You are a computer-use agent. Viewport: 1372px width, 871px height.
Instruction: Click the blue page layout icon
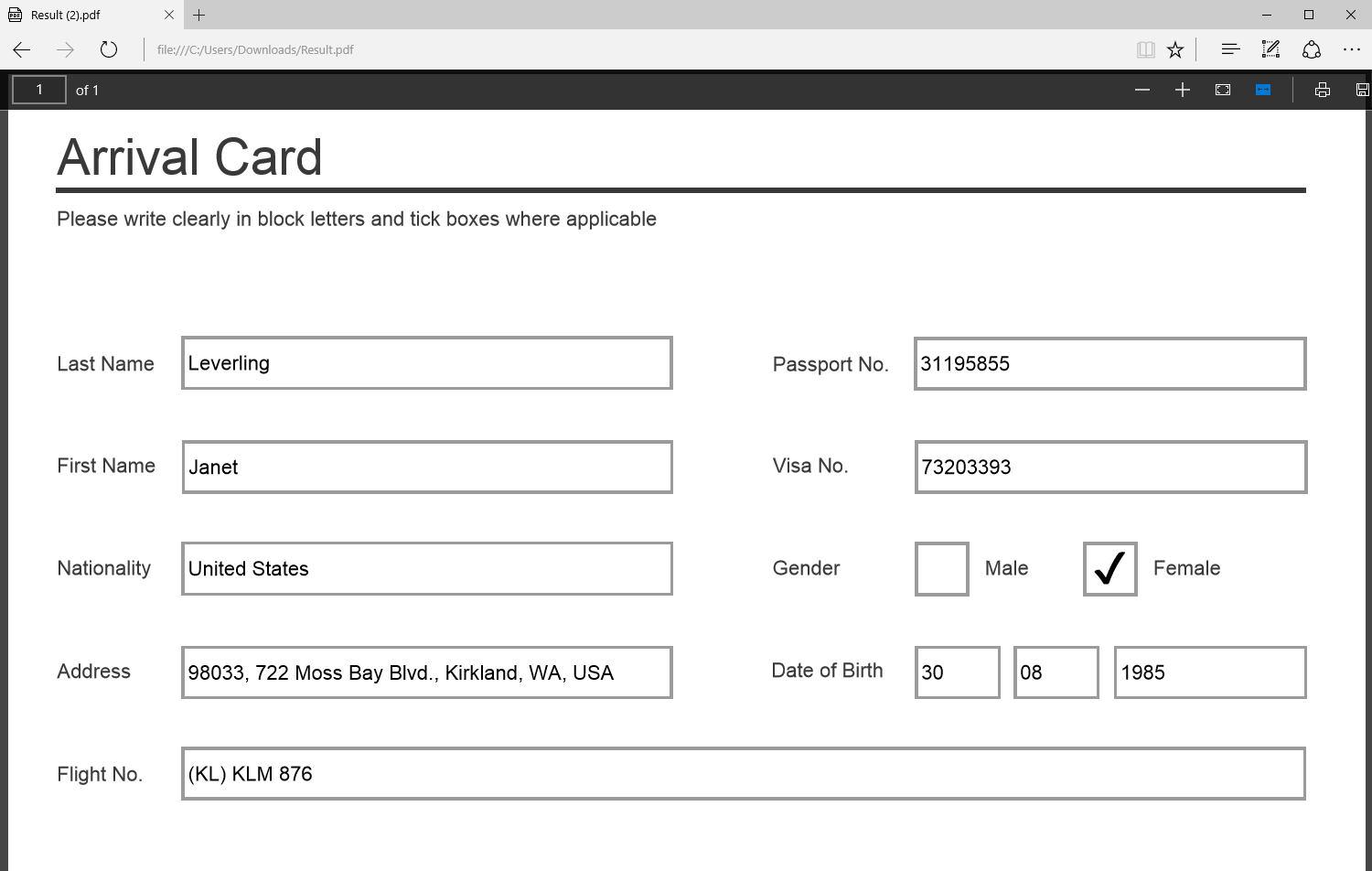pos(1263,90)
